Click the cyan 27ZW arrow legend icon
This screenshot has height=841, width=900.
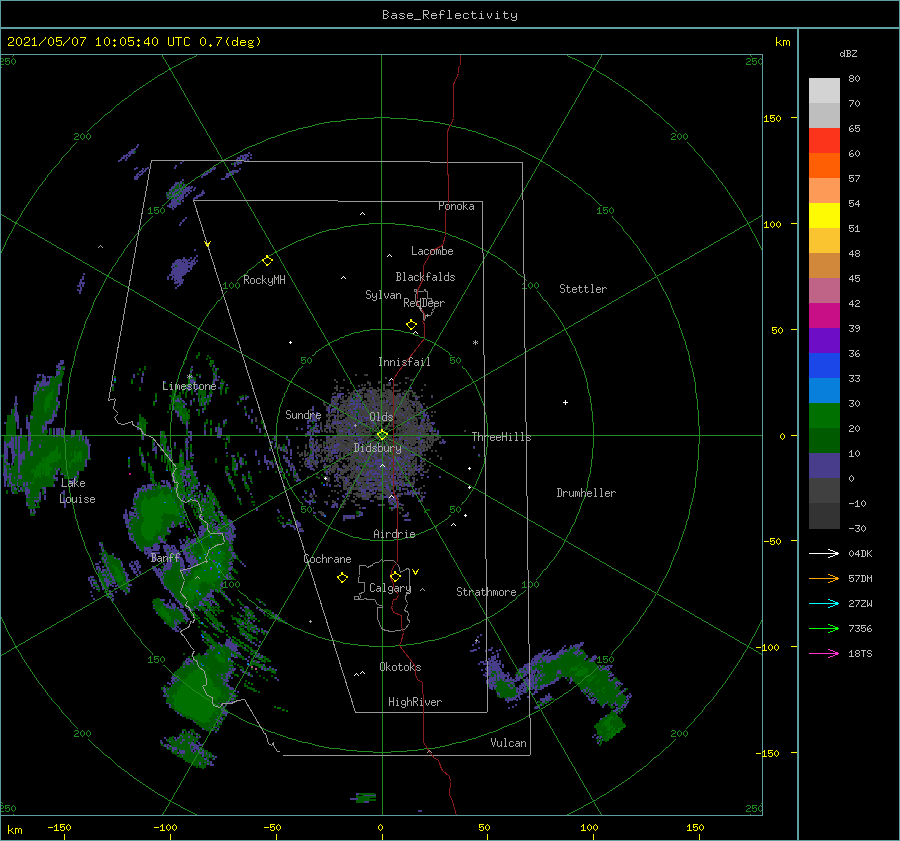(824, 603)
